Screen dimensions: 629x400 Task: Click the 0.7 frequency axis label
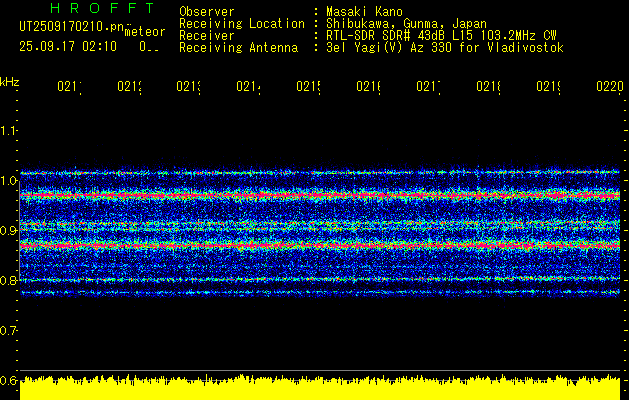point(9,330)
